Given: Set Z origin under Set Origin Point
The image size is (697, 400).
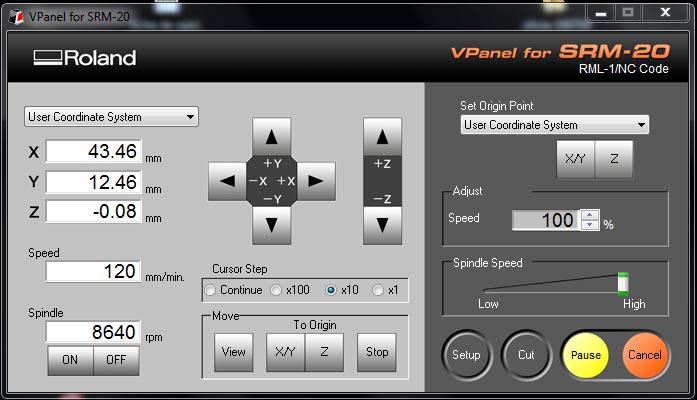Looking at the screenshot, I should (x=614, y=159).
